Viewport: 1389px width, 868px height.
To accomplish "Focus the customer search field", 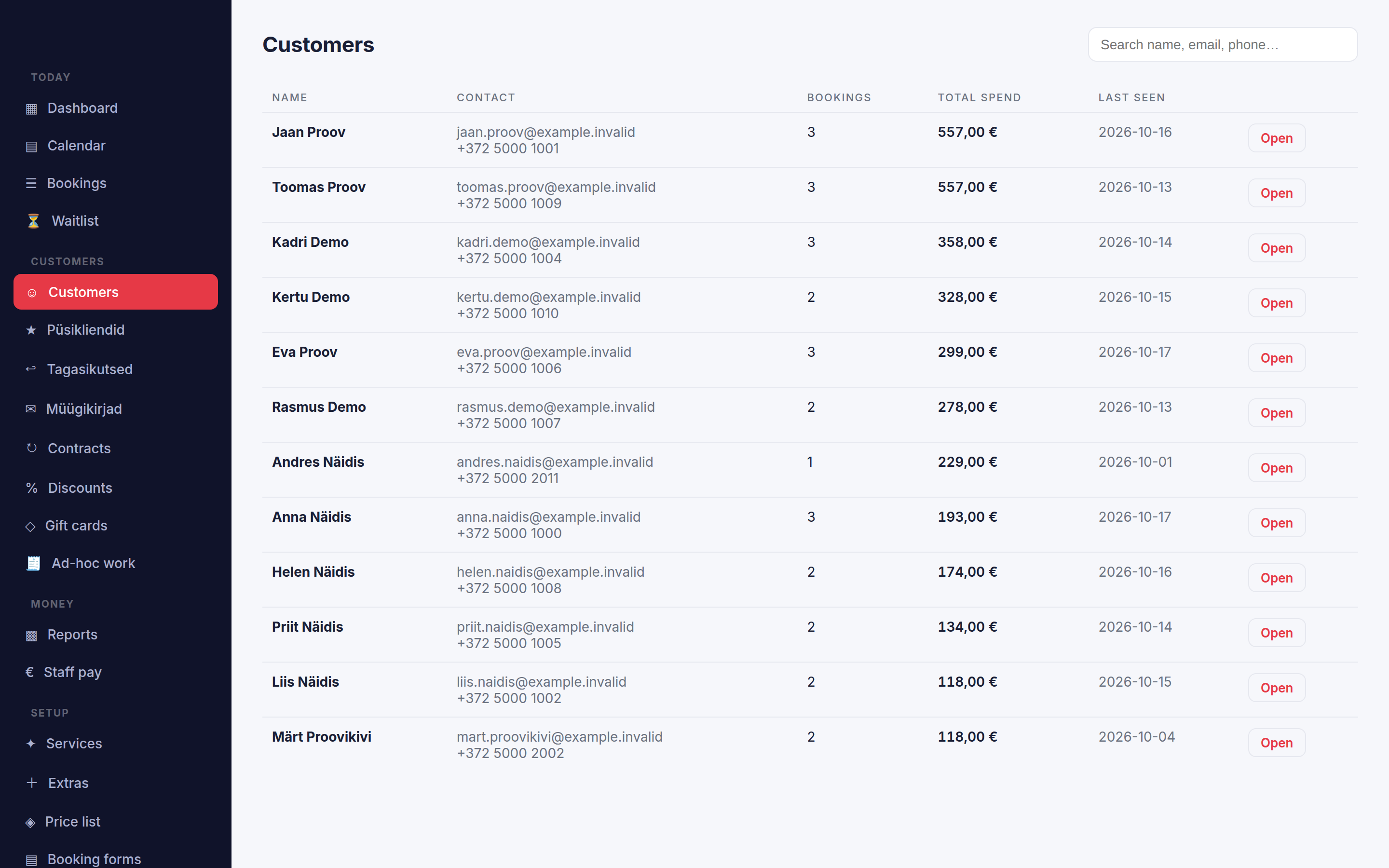I will pyautogui.click(x=1223, y=45).
